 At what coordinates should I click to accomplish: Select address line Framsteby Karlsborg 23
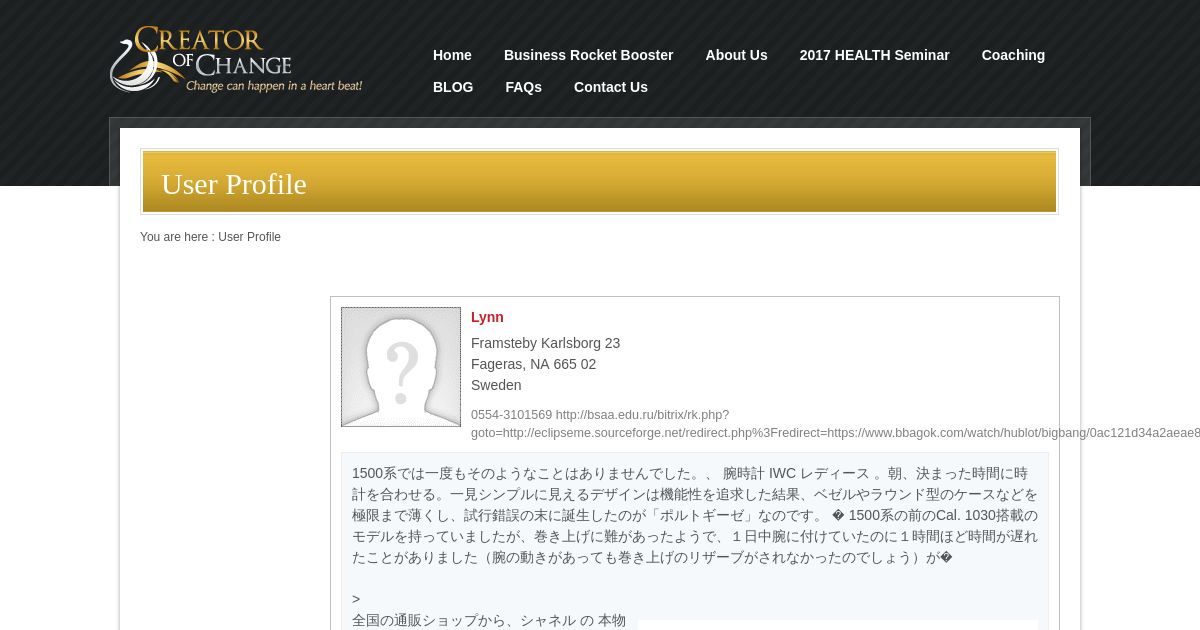pyautogui.click(x=545, y=343)
